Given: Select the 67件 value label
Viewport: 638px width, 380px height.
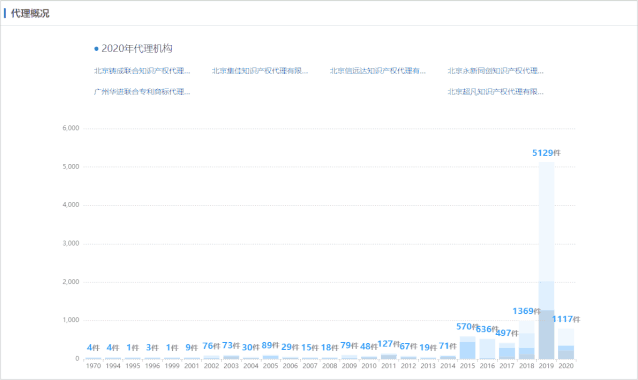Looking at the screenshot, I should click(408, 346).
